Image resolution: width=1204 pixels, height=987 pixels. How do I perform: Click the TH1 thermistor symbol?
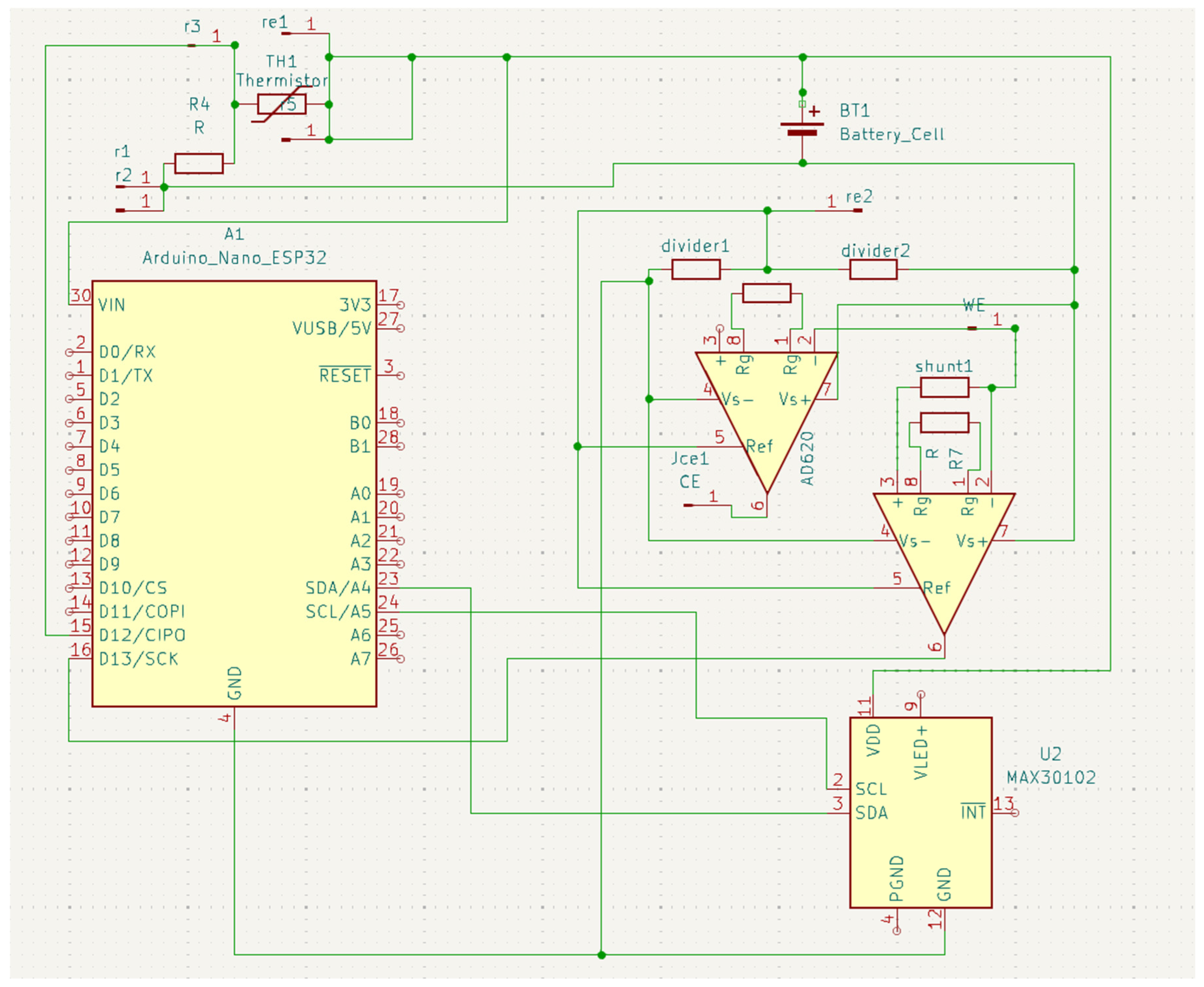point(281,104)
